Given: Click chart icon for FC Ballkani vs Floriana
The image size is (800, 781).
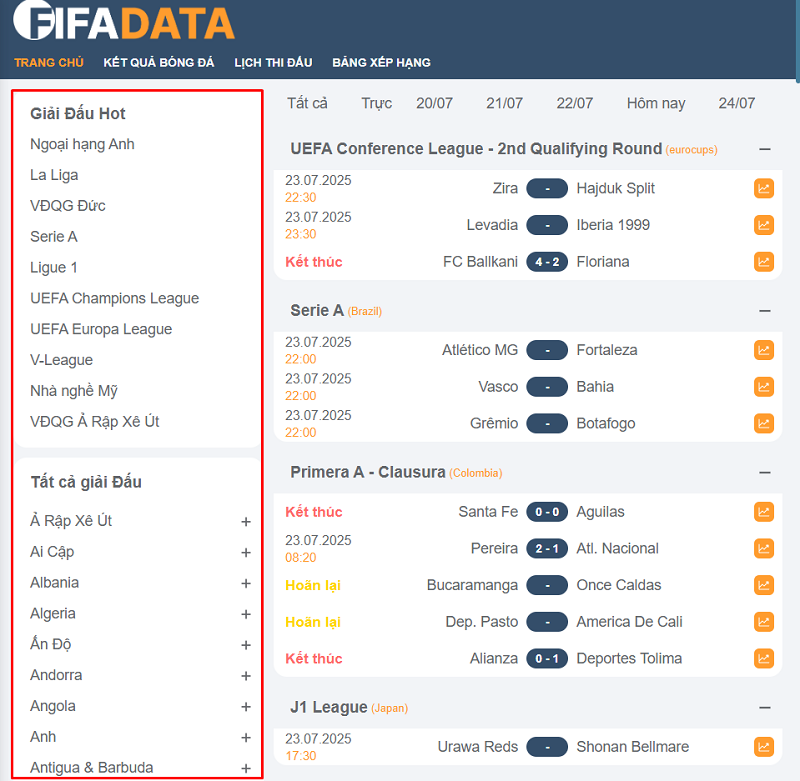Looking at the screenshot, I should [x=763, y=262].
